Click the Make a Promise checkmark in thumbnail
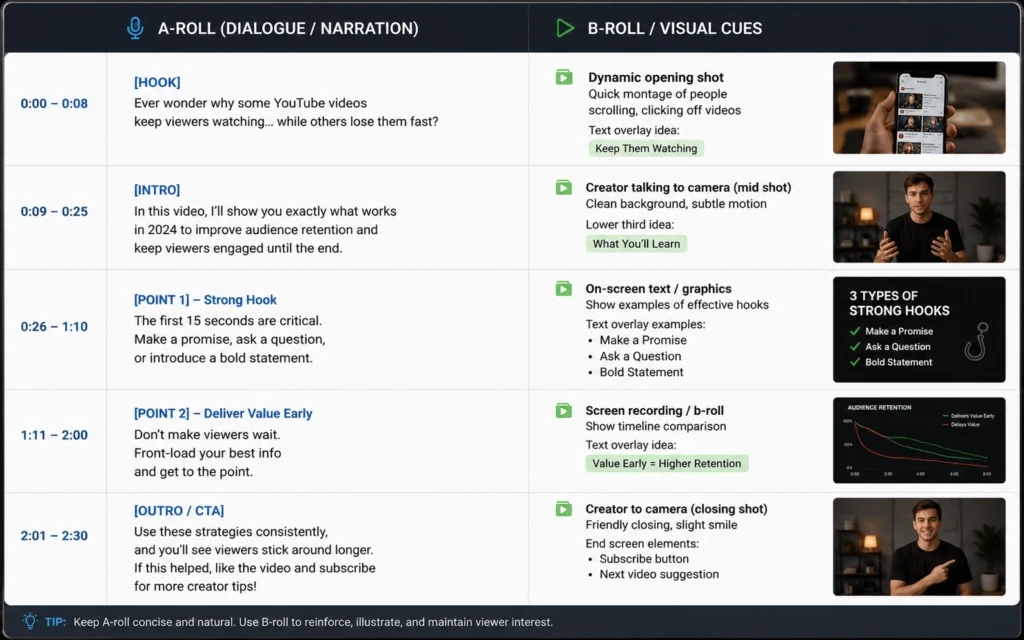 [x=855, y=331]
